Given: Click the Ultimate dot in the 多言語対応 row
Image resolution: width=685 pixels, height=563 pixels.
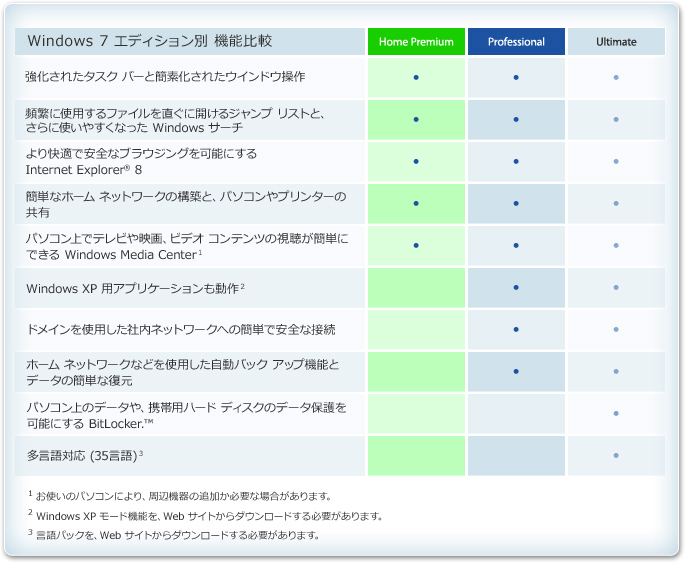Looking at the screenshot, I should tap(616, 455).
